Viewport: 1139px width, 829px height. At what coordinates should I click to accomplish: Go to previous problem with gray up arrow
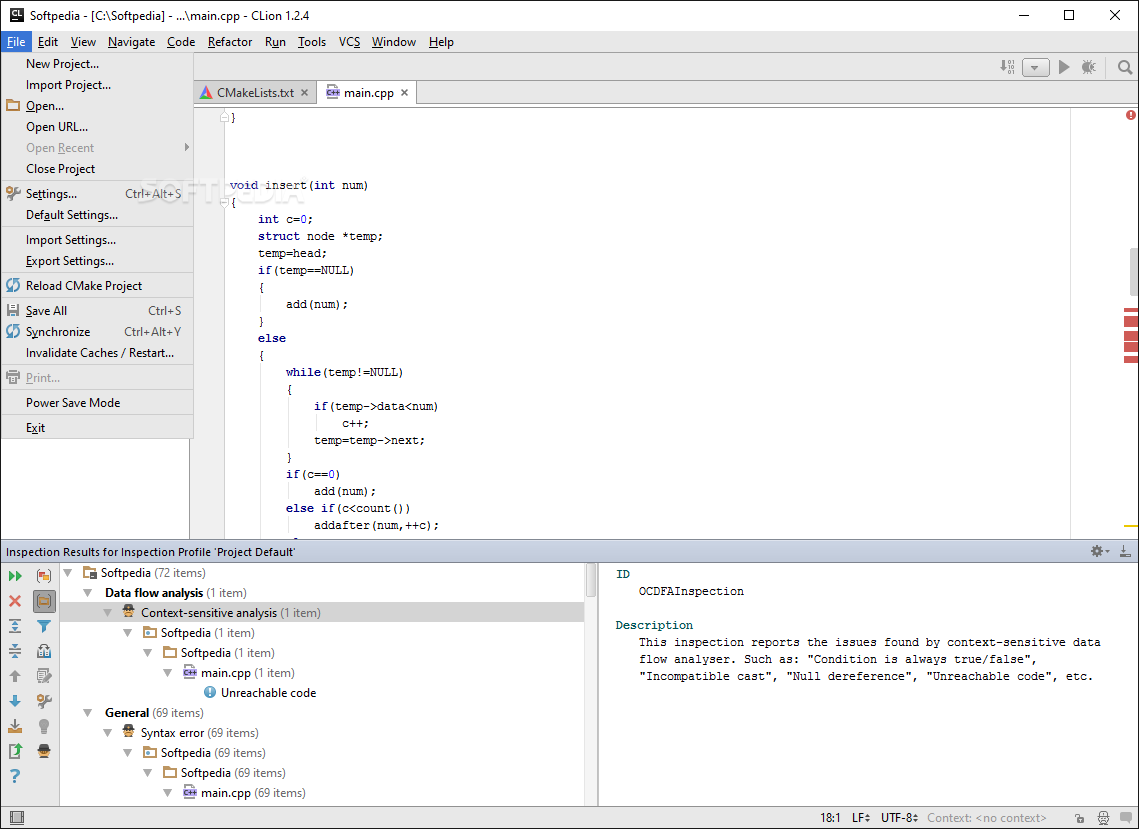click(x=15, y=676)
